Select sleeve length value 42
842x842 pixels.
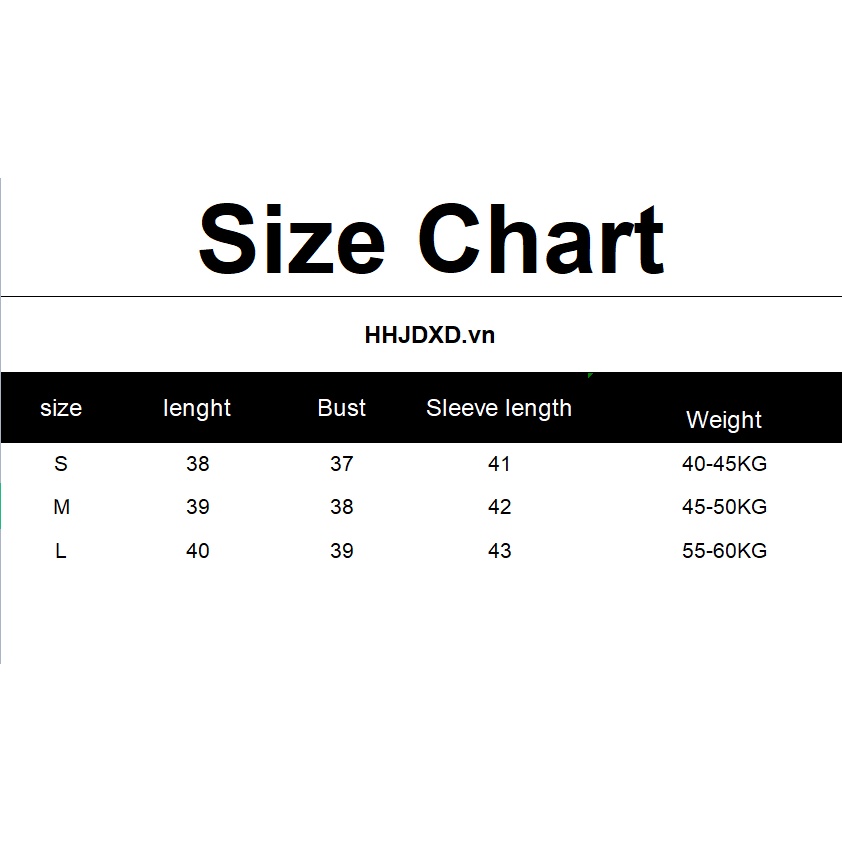[499, 507]
